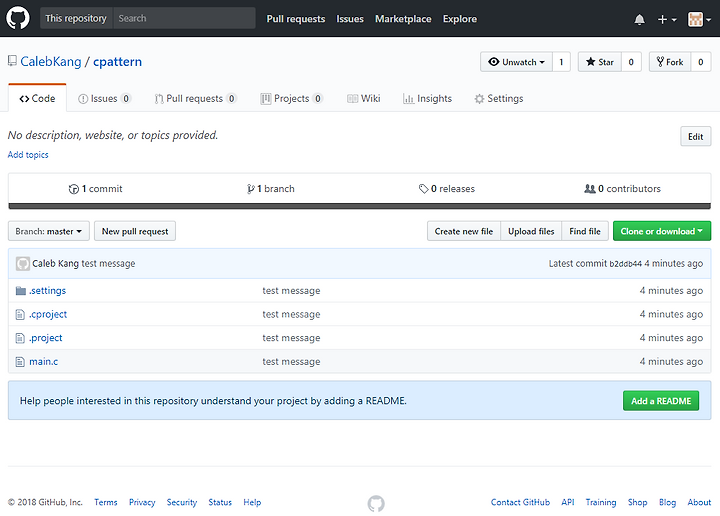Open Security link in footer
Screen dimensions: 720x516
click(182, 502)
